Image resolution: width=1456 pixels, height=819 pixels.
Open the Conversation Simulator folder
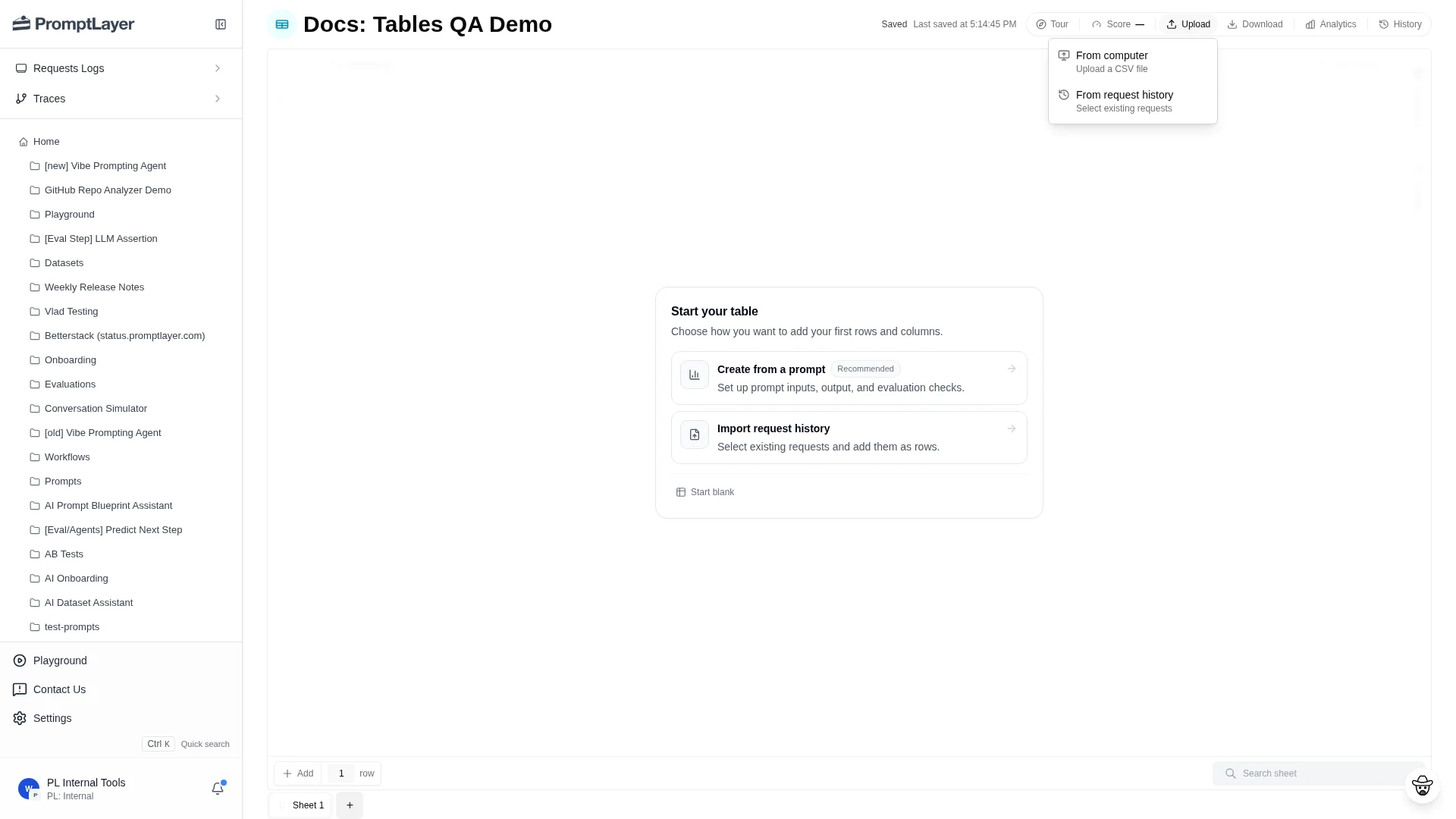[x=96, y=409]
